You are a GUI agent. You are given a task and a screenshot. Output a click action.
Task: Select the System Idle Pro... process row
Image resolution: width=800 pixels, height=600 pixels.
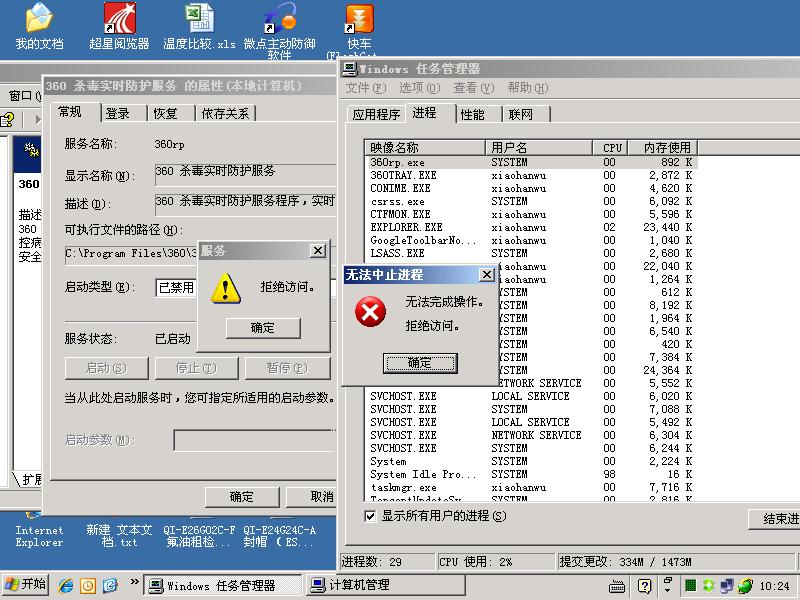pos(531,474)
